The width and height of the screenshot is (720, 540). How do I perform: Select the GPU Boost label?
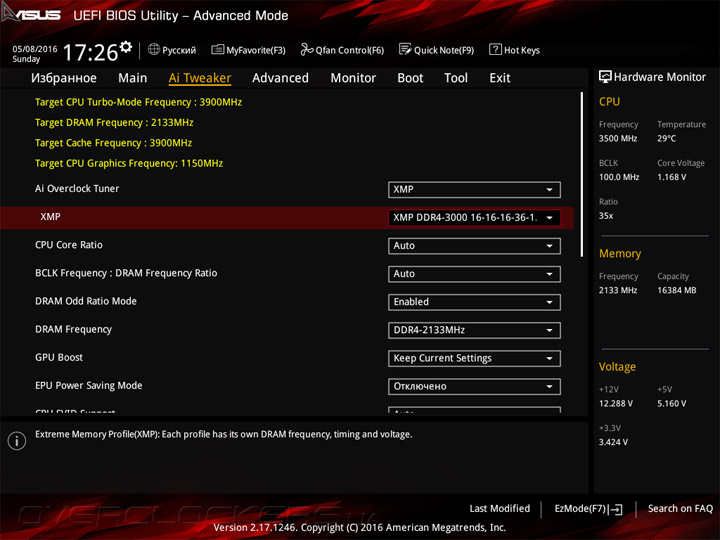(59, 357)
